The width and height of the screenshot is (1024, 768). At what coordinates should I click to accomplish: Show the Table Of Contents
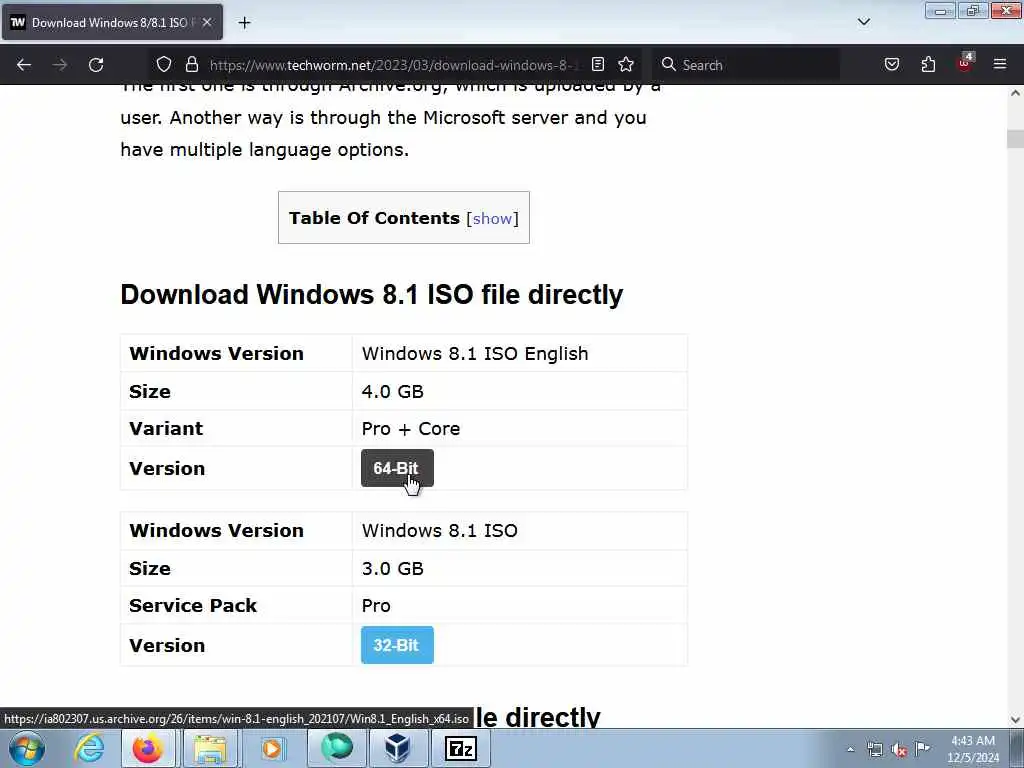pyautogui.click(x=492, y=218)
